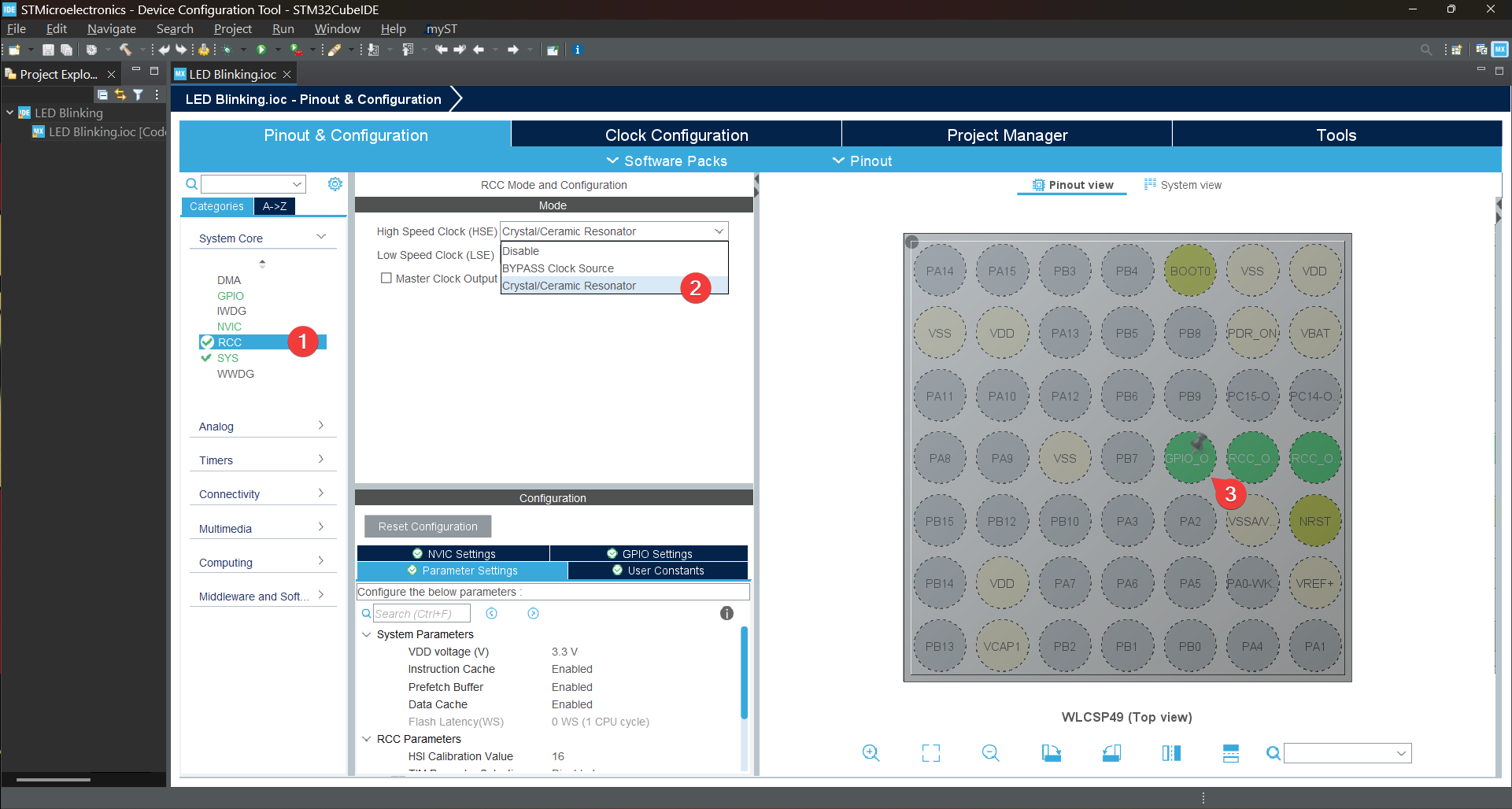Click the MX perspective icon top right
Image resolution: width=1512 pixels, height=809 pixels.
point(1500,50)
